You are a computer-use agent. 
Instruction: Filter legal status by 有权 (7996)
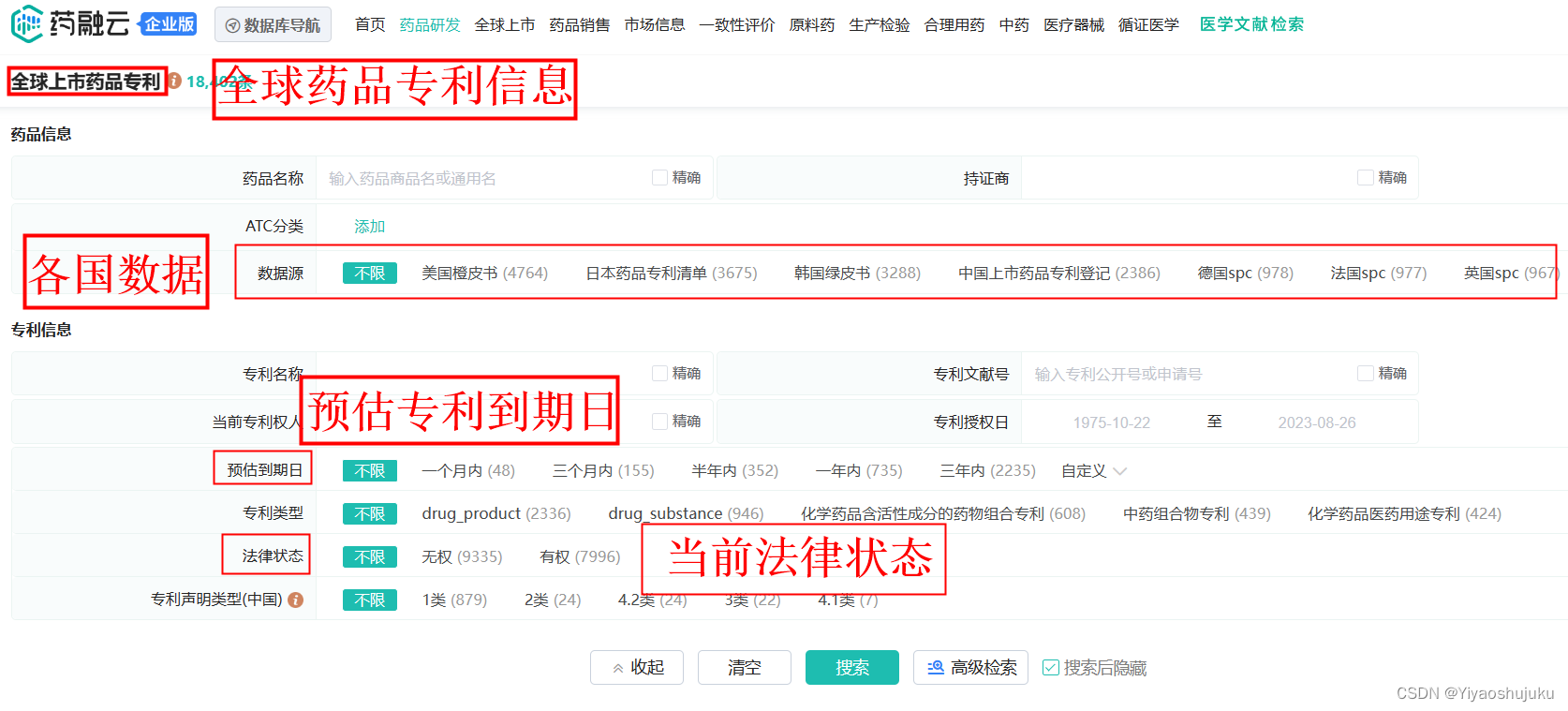click(x=580, y=556)
